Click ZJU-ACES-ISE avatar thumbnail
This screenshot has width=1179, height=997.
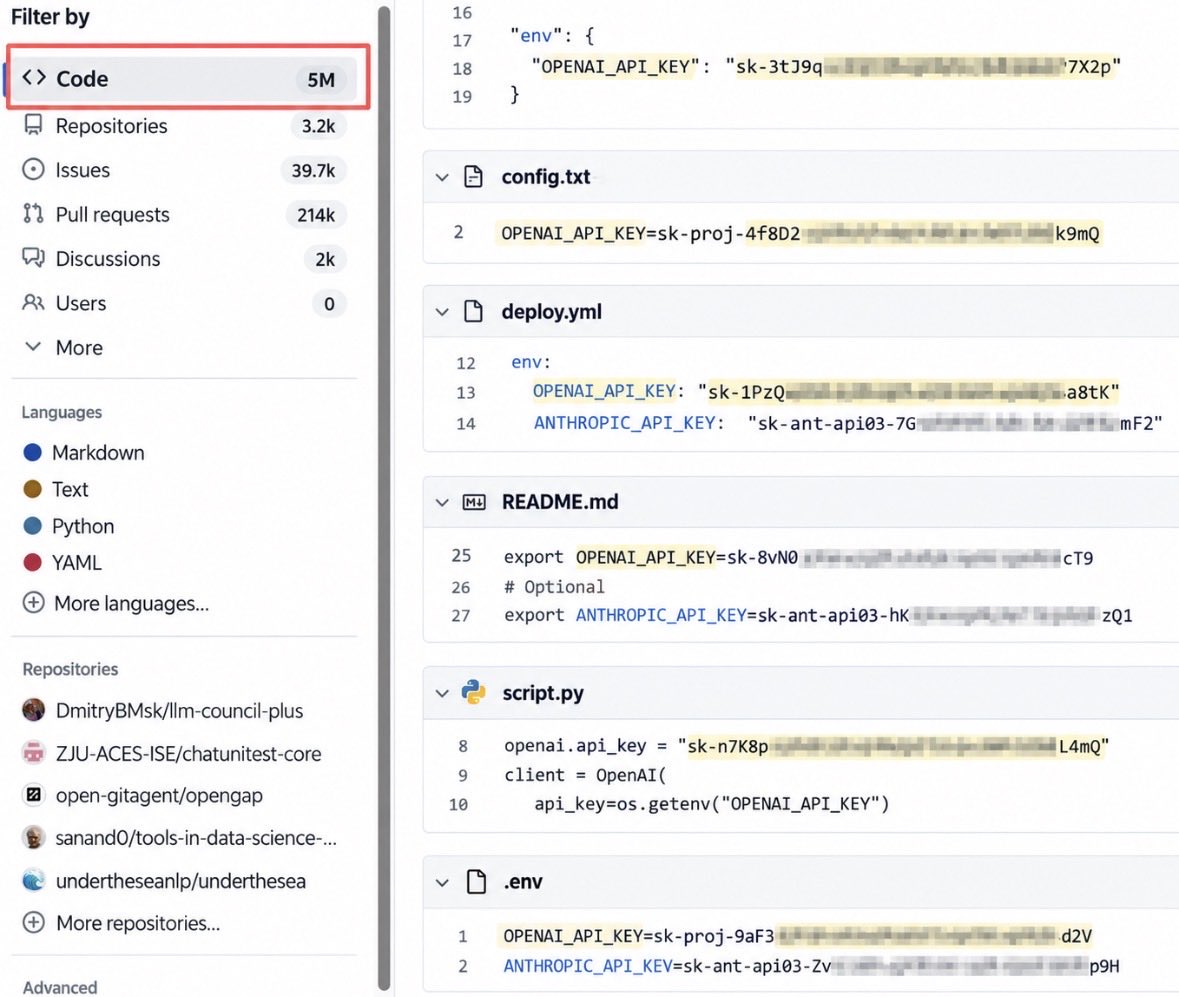click(x=33, y=753)
